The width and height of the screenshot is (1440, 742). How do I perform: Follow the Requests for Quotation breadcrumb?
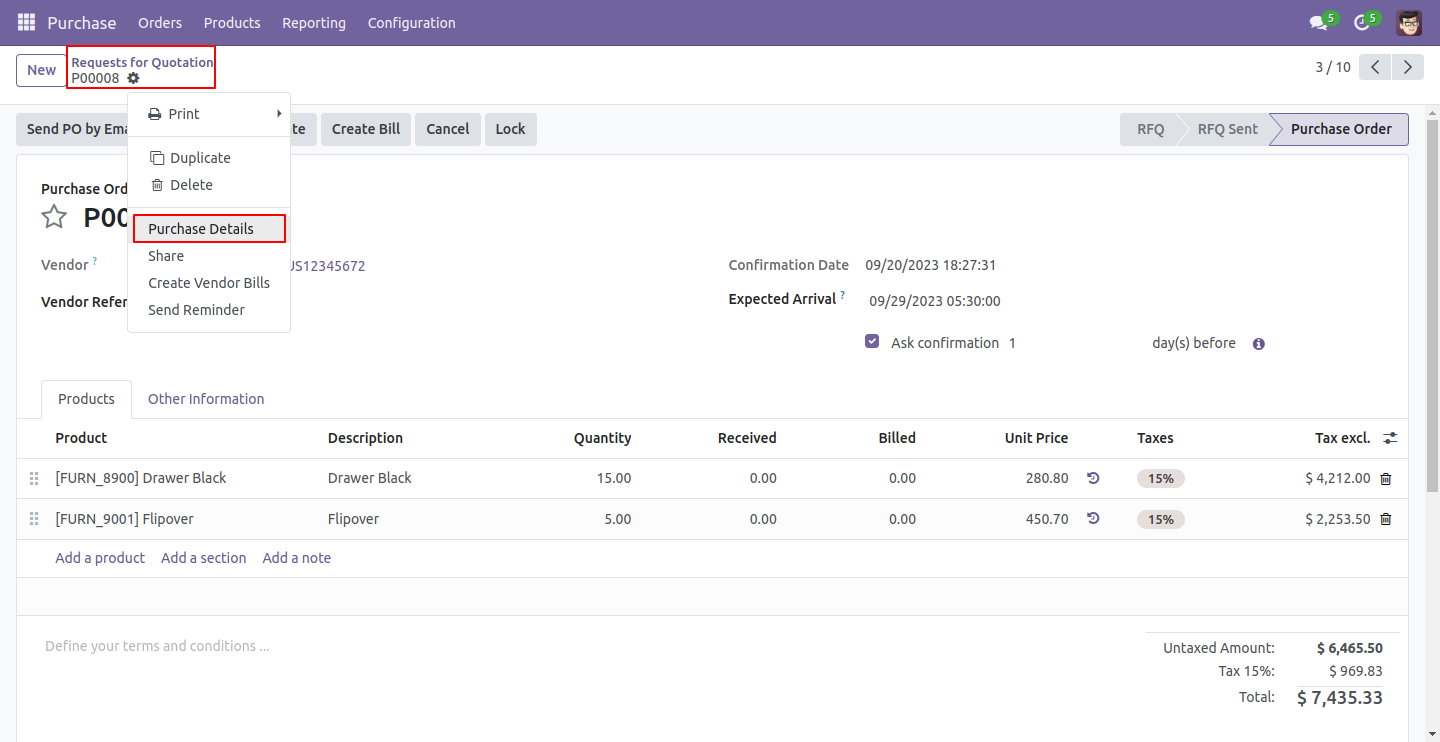click(x=142, y=62)
